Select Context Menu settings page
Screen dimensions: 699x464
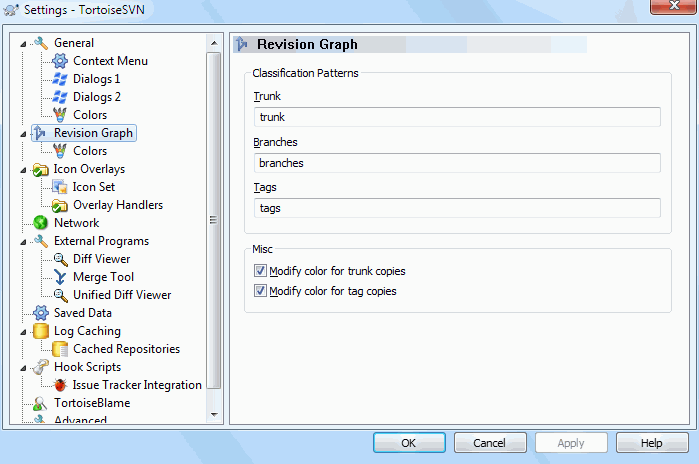(x=110, y=61)
